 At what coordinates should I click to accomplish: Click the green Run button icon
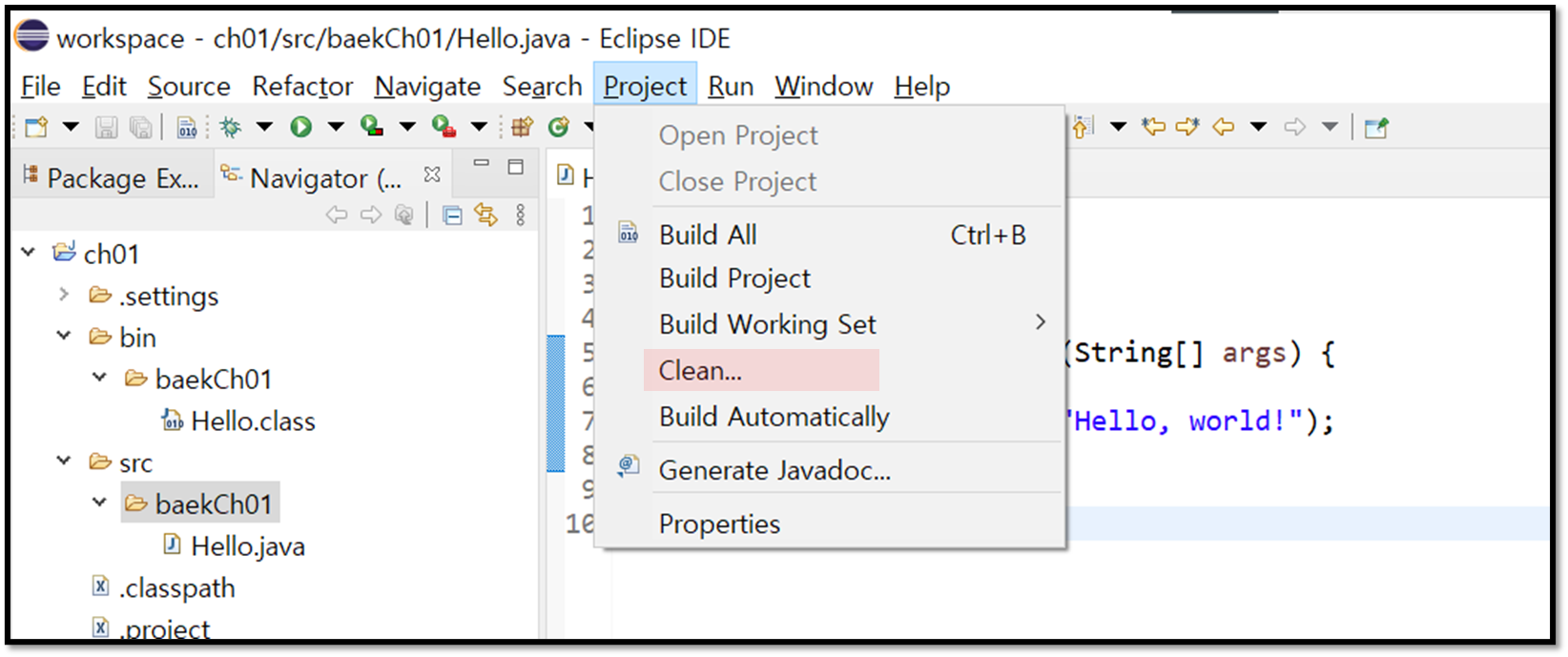pos(301,127)
